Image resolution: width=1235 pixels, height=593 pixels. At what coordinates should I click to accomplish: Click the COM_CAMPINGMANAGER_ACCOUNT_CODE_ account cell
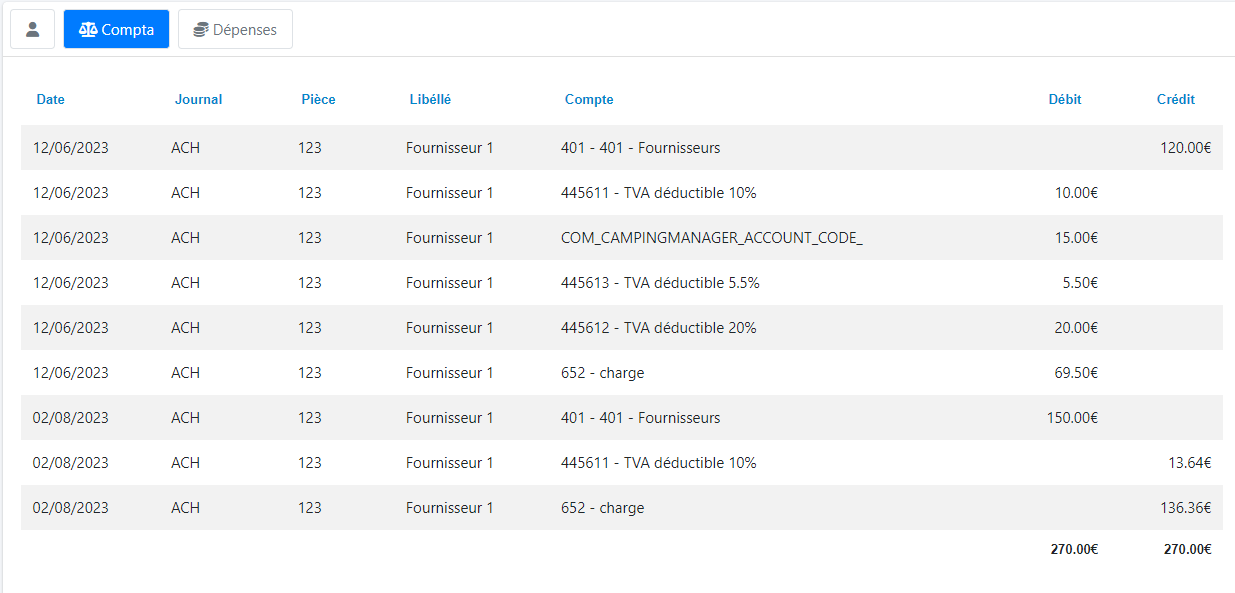[x=711, y=238]
